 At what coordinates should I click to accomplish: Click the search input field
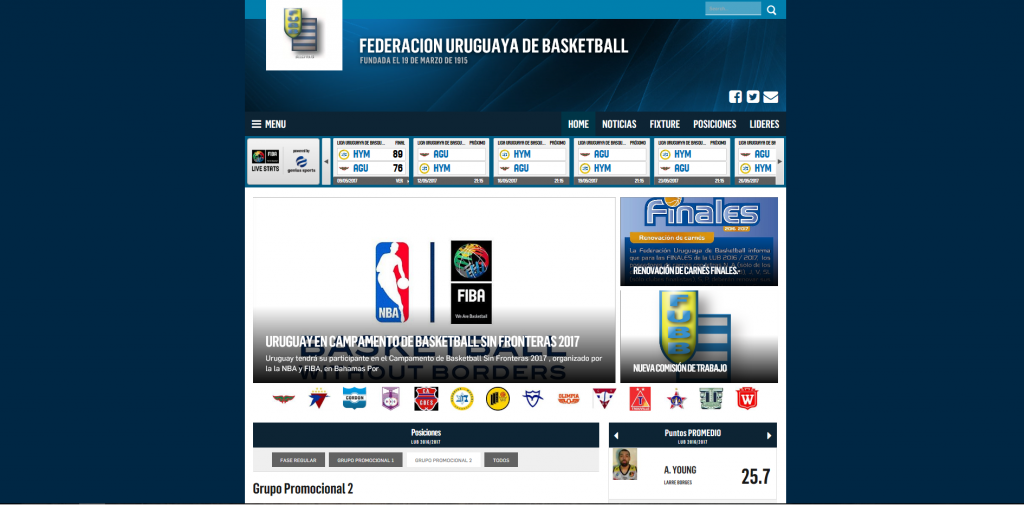pyautogui.click(x=733, y=8)
